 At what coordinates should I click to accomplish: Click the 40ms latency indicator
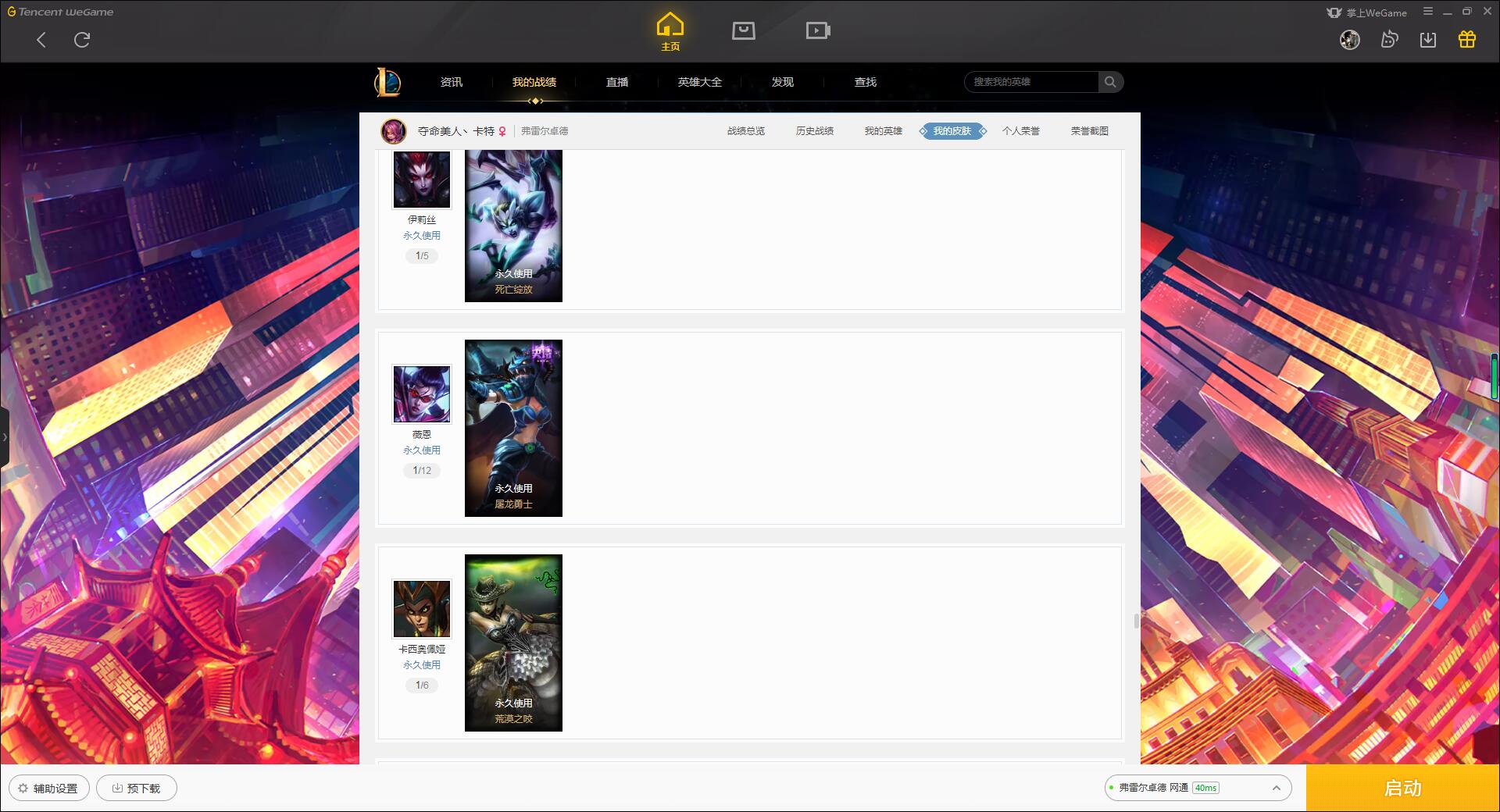[1205, 788]
